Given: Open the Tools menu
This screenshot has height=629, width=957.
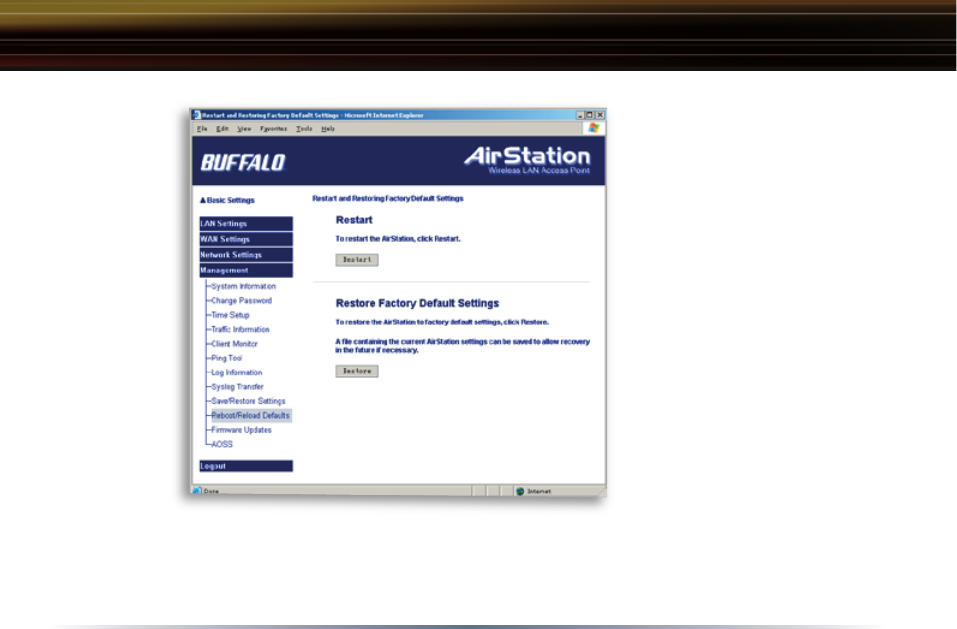Looking at the screenshot, I should click(x=304, y=129).
